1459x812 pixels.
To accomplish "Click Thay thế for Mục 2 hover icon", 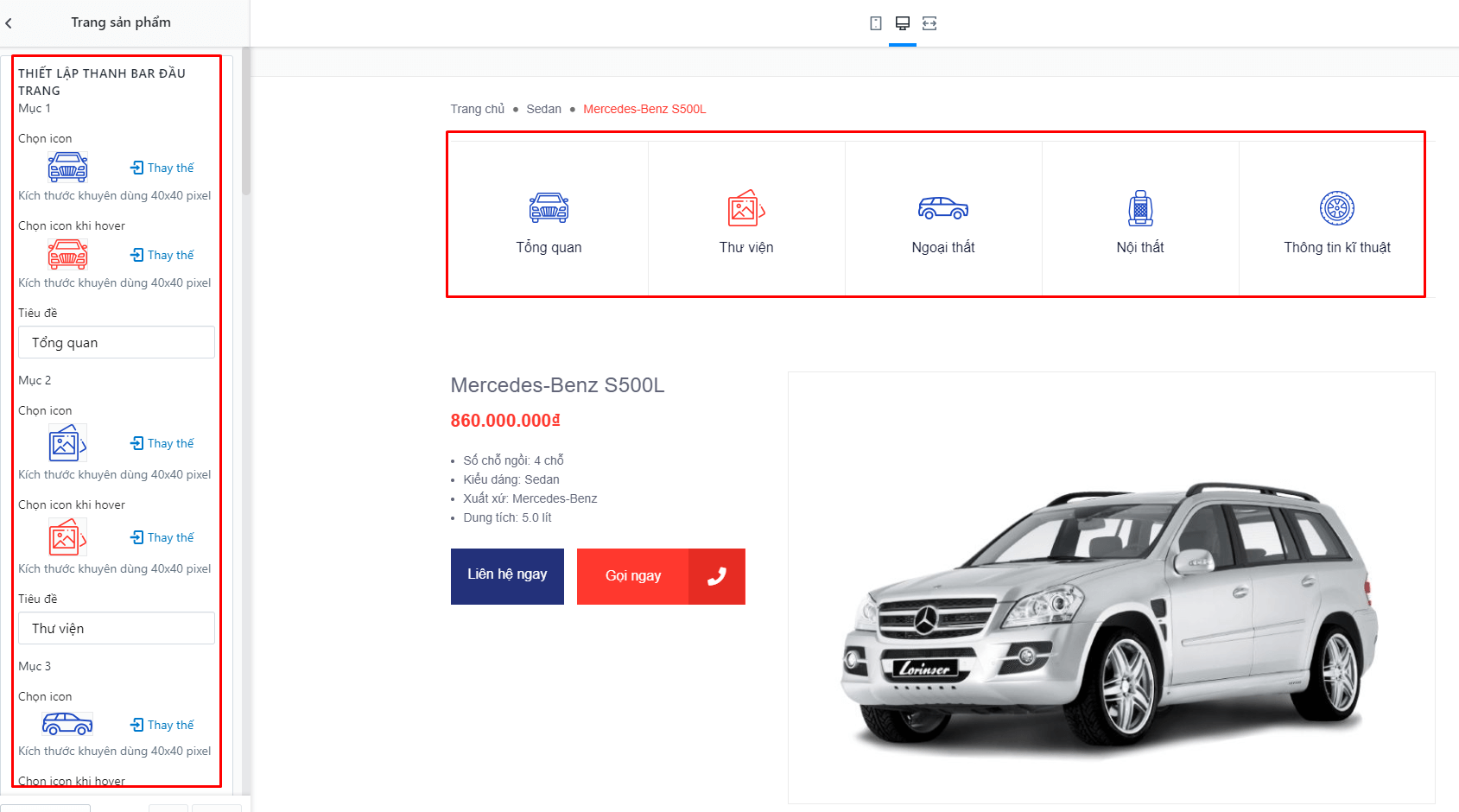I will click(162, 537).
